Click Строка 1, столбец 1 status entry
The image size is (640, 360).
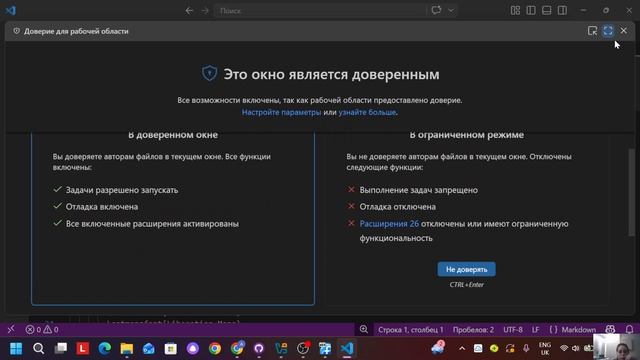coord(410,329)
